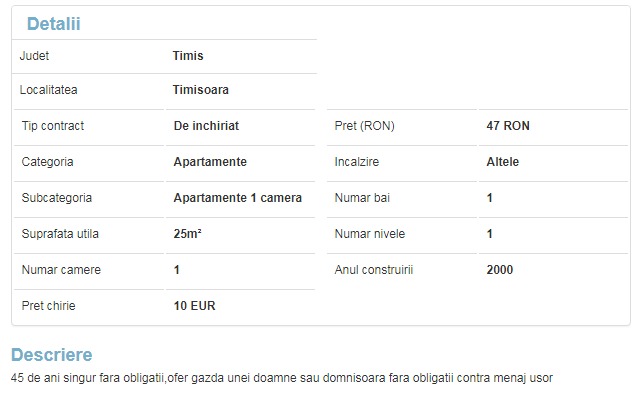The height and width of the screenshot is (397, 638).
Task: Click the 25m² surface area value
Action: (x=187, y=234)
